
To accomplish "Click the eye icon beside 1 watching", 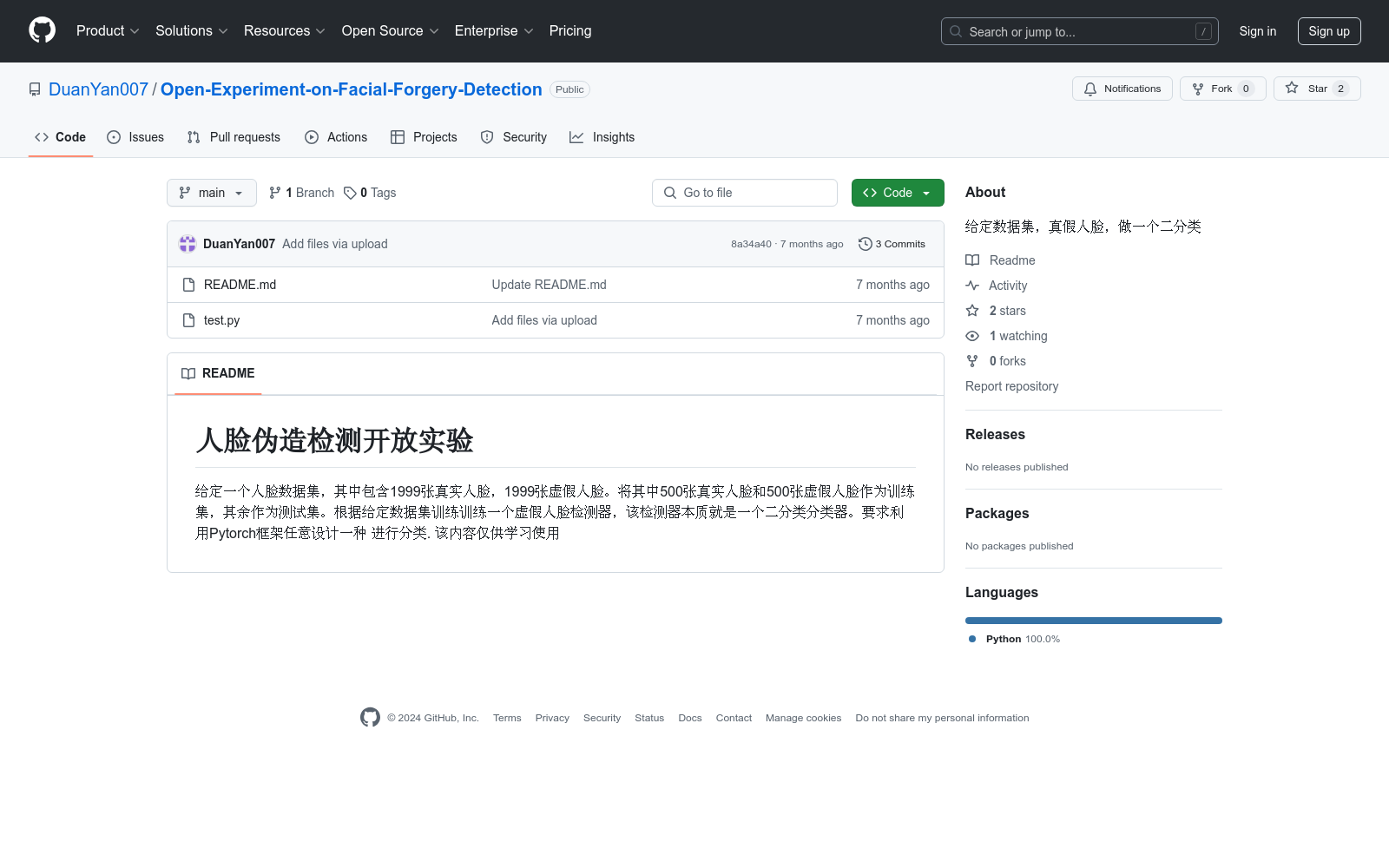I will coord(972,336).
